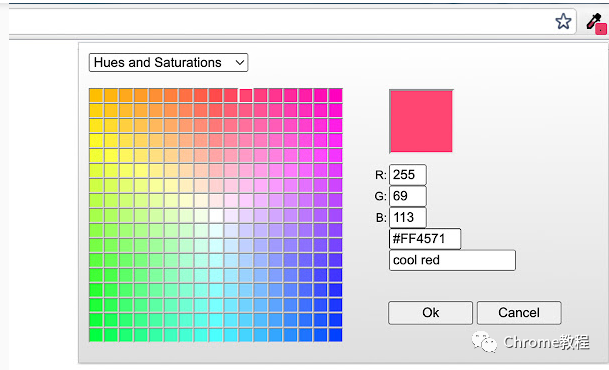Click the Ok button
The height and width of the screenshot is (370, 609).
[430, 313]
